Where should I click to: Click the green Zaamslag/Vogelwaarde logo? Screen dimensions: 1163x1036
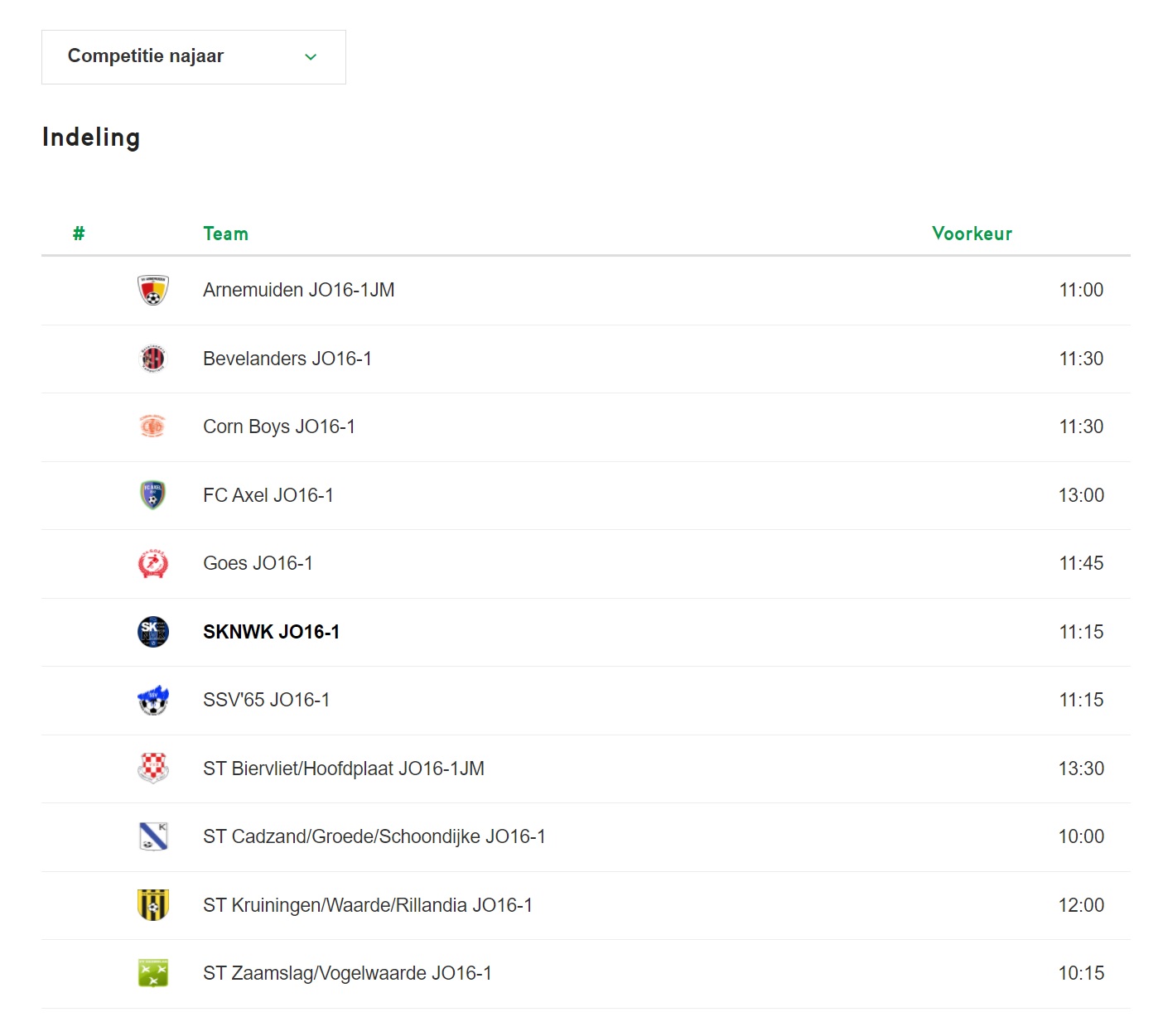153,973
